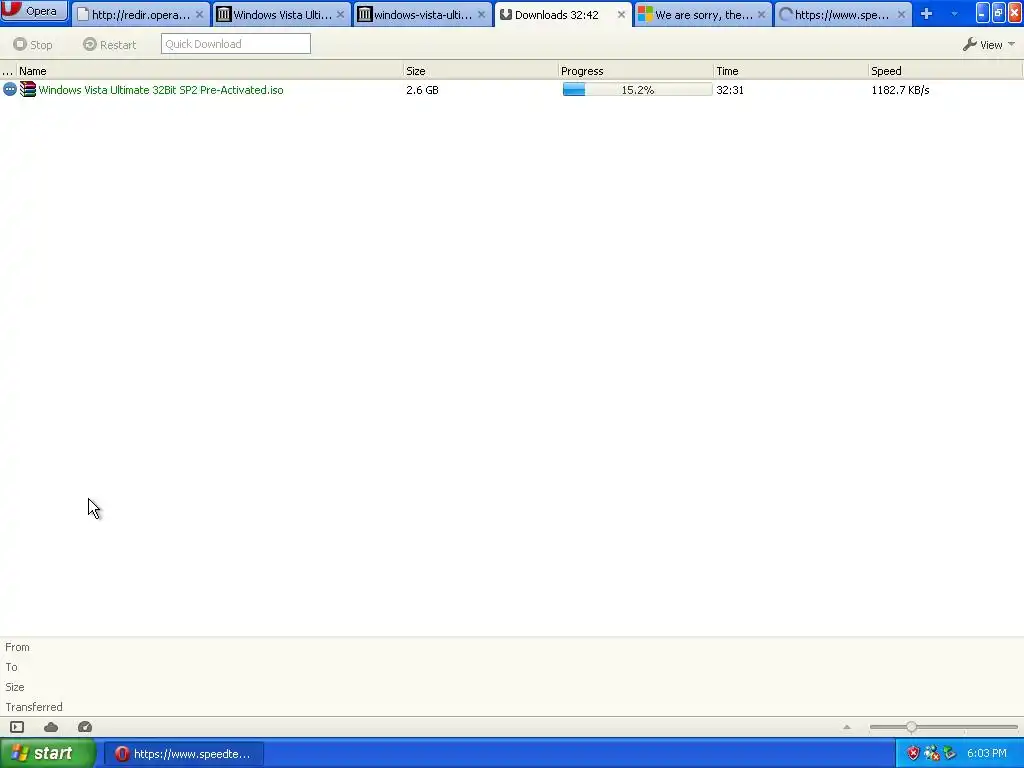Image resolution: width=1024 pixels, height=768 pixels.
Task: Adjust the zoom slider handle
Action: (912, 727)
